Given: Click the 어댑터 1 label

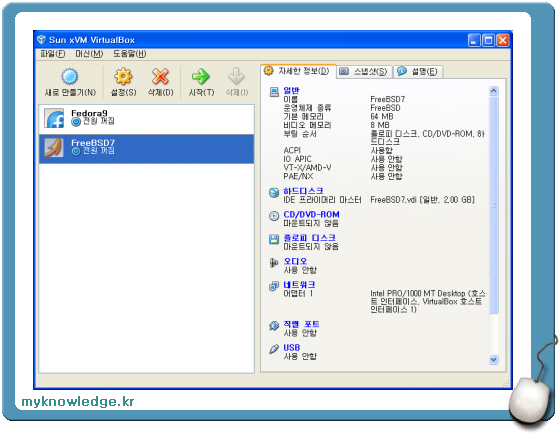Looking at the screenshot, I should (x=299, y=294).
